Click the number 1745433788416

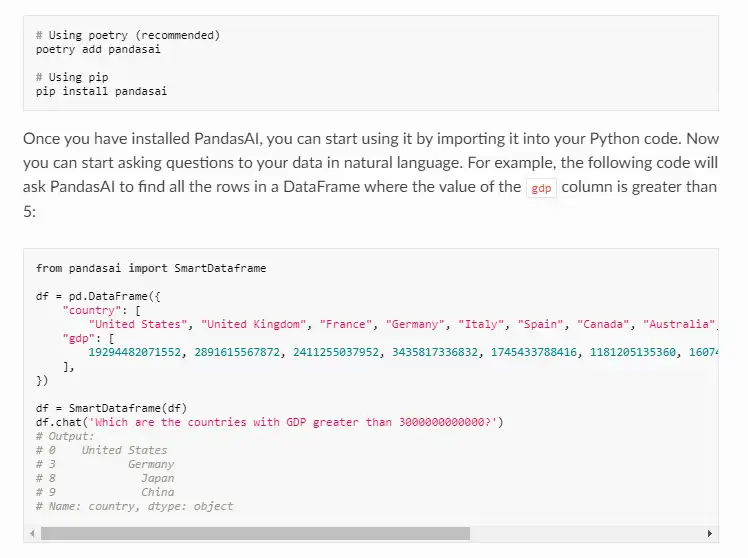[534, 352]
